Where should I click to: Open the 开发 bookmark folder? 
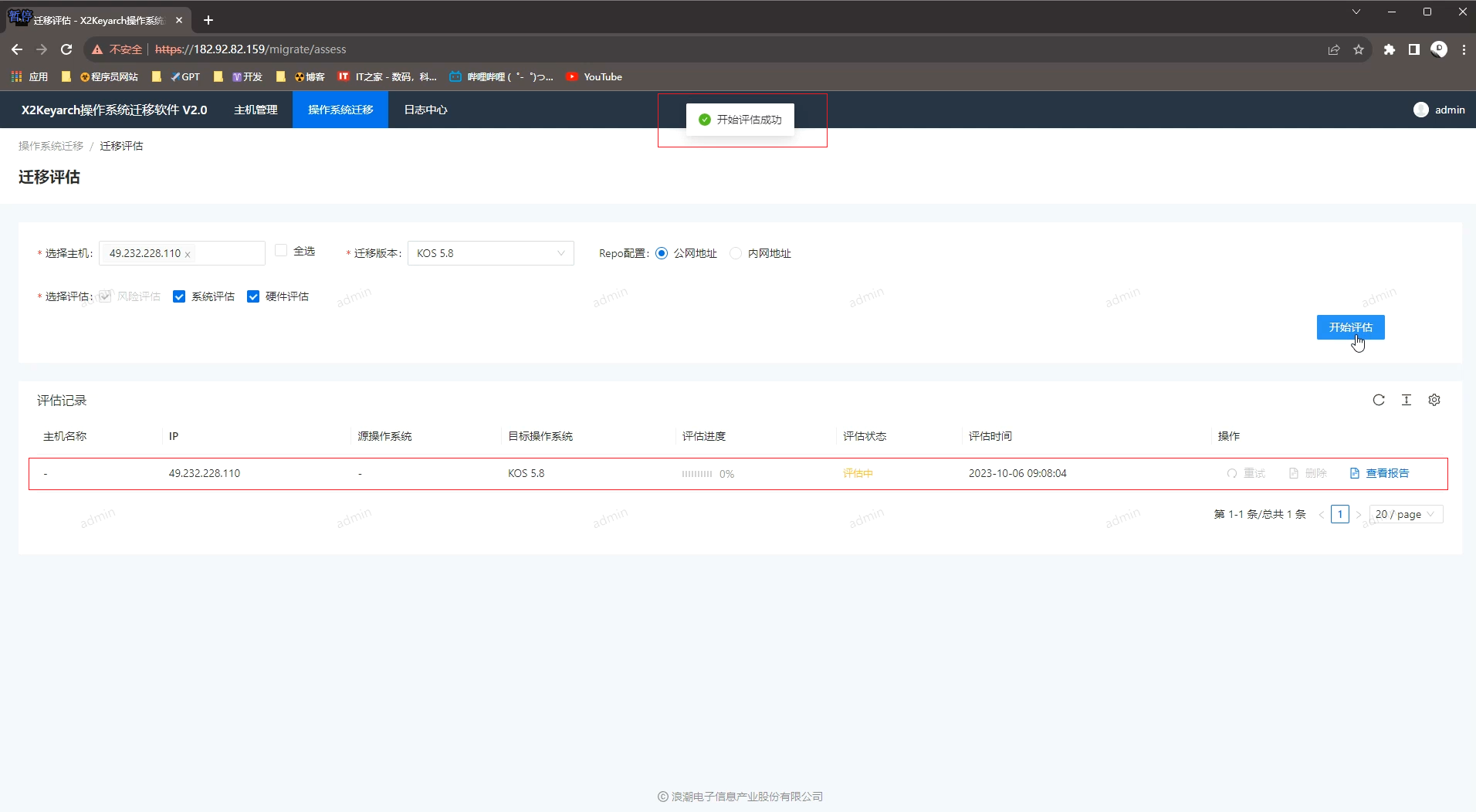pyautogui.click(x=239, y=76)
